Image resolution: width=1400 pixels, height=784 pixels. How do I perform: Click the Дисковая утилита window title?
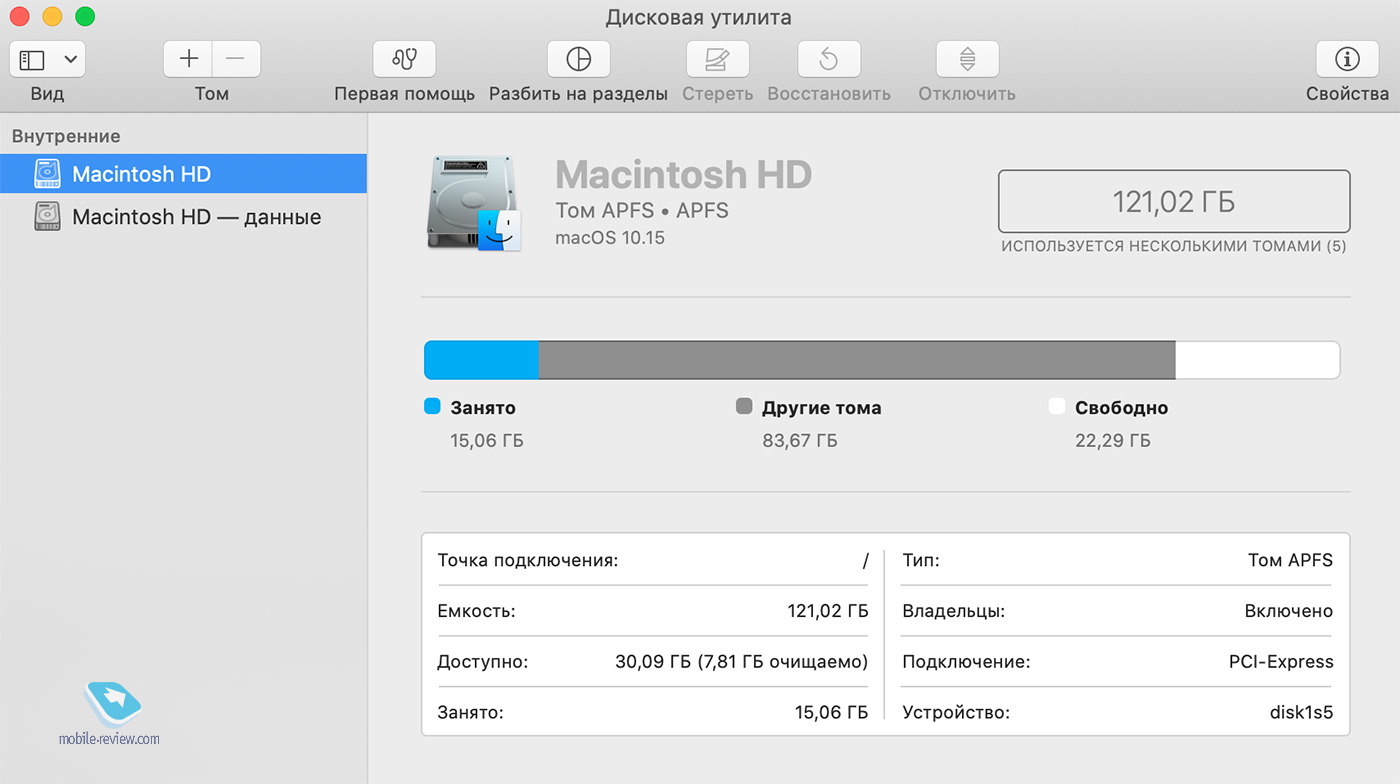(698, 17)
